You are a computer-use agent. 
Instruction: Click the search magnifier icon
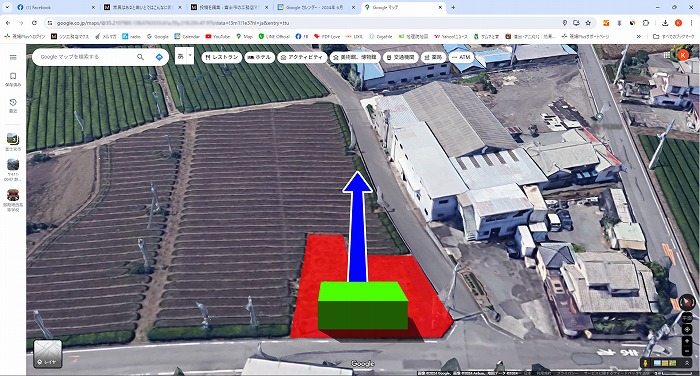pyautogui.click(x=140, y=57)
